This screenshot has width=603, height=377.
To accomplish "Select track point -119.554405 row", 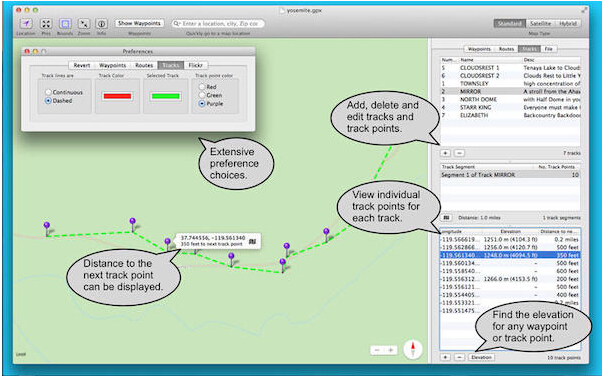I will (510, 295).
